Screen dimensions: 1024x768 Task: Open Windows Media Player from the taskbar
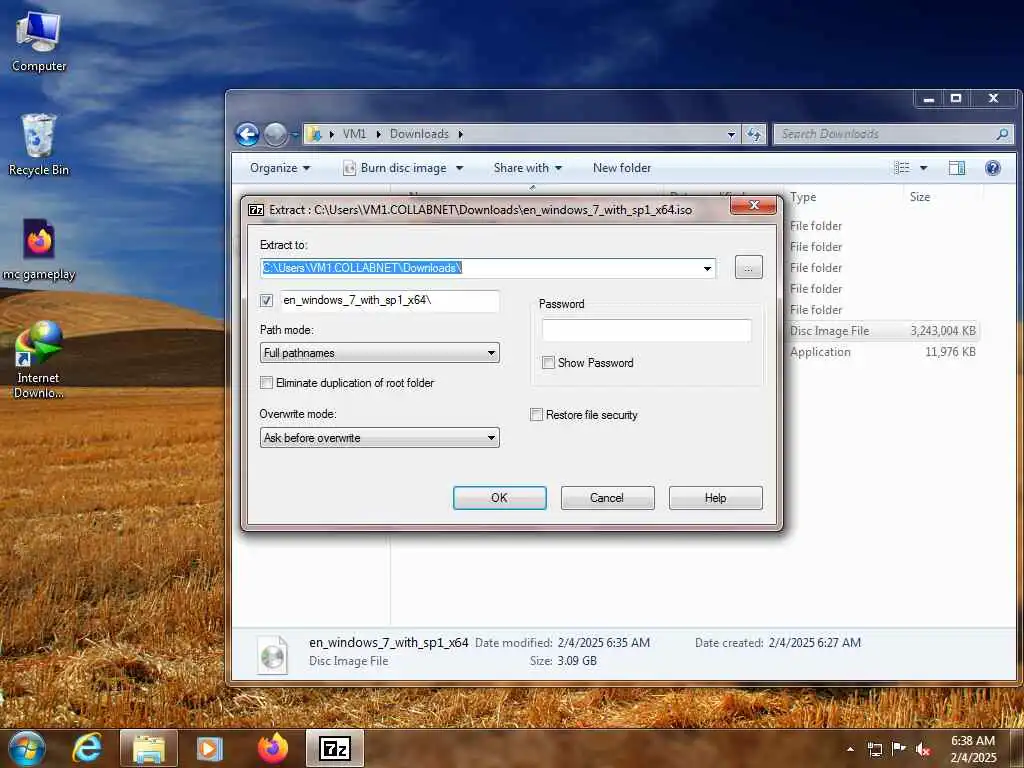210,748
